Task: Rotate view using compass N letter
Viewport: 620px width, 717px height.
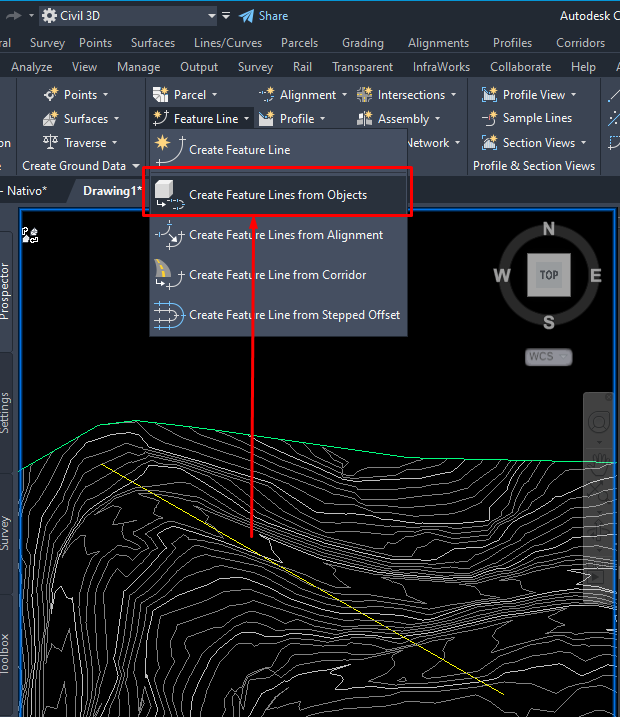Action: [x=549, y=228]
